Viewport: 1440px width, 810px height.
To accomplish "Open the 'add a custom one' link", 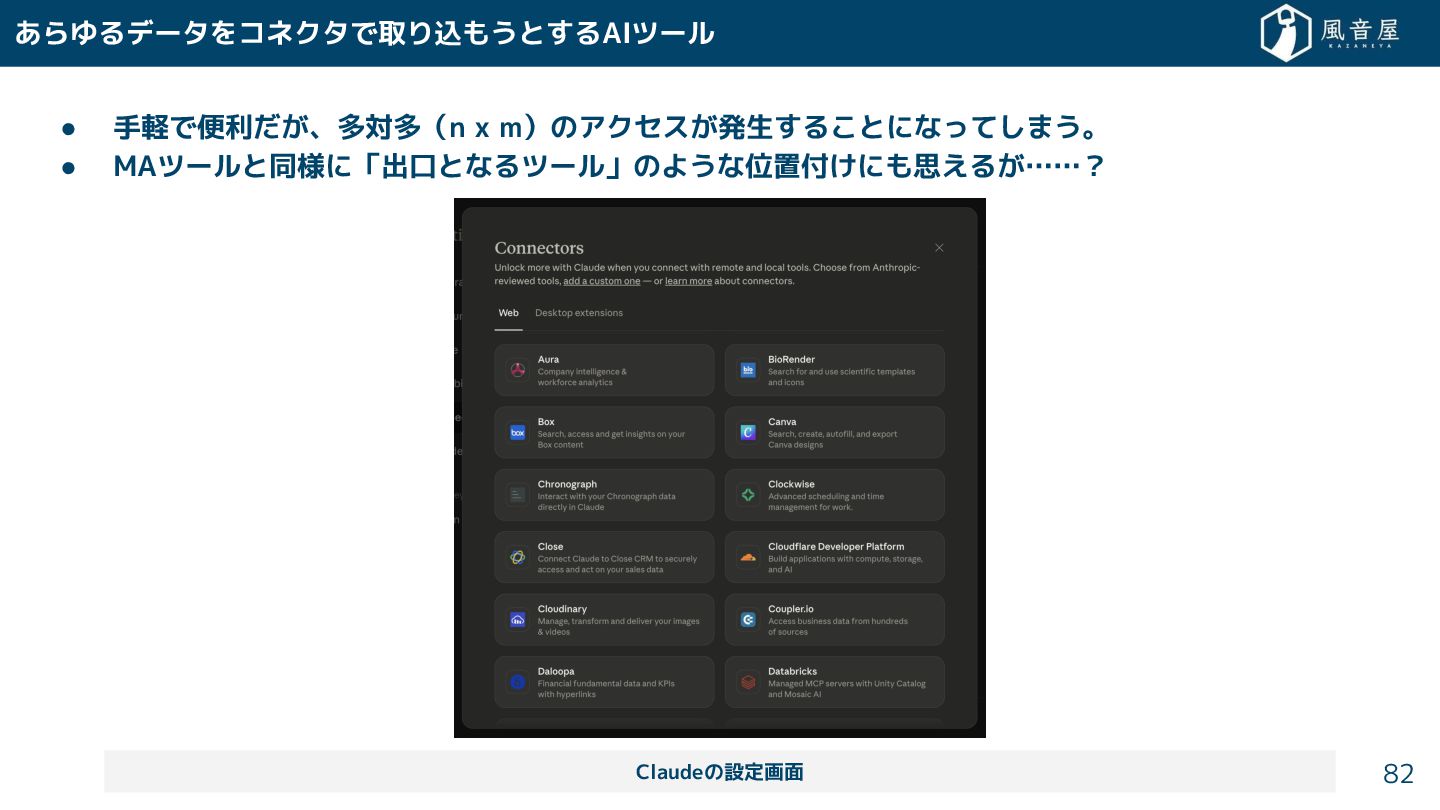I will tap(602, 281).
